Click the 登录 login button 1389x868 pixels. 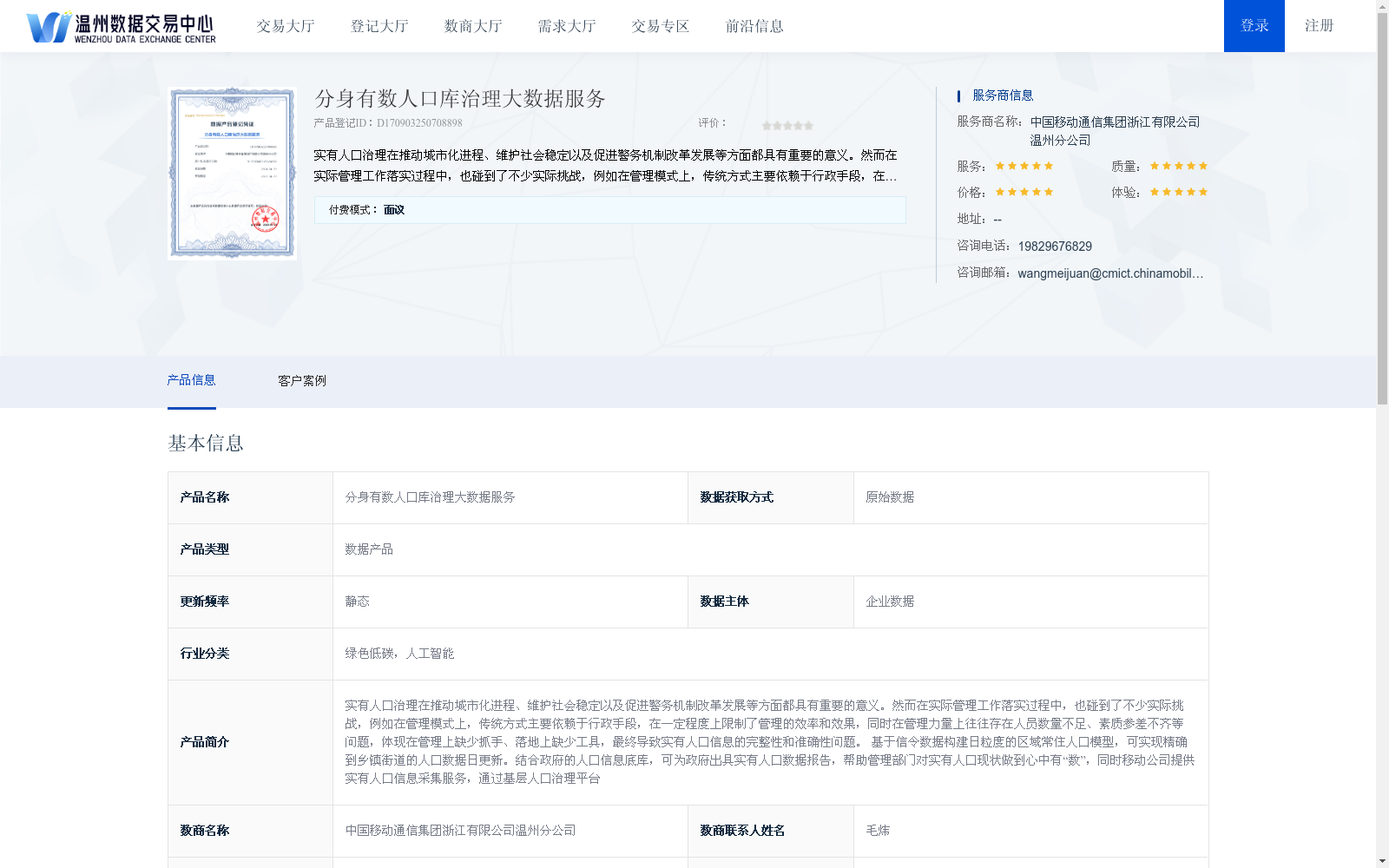1254,26
